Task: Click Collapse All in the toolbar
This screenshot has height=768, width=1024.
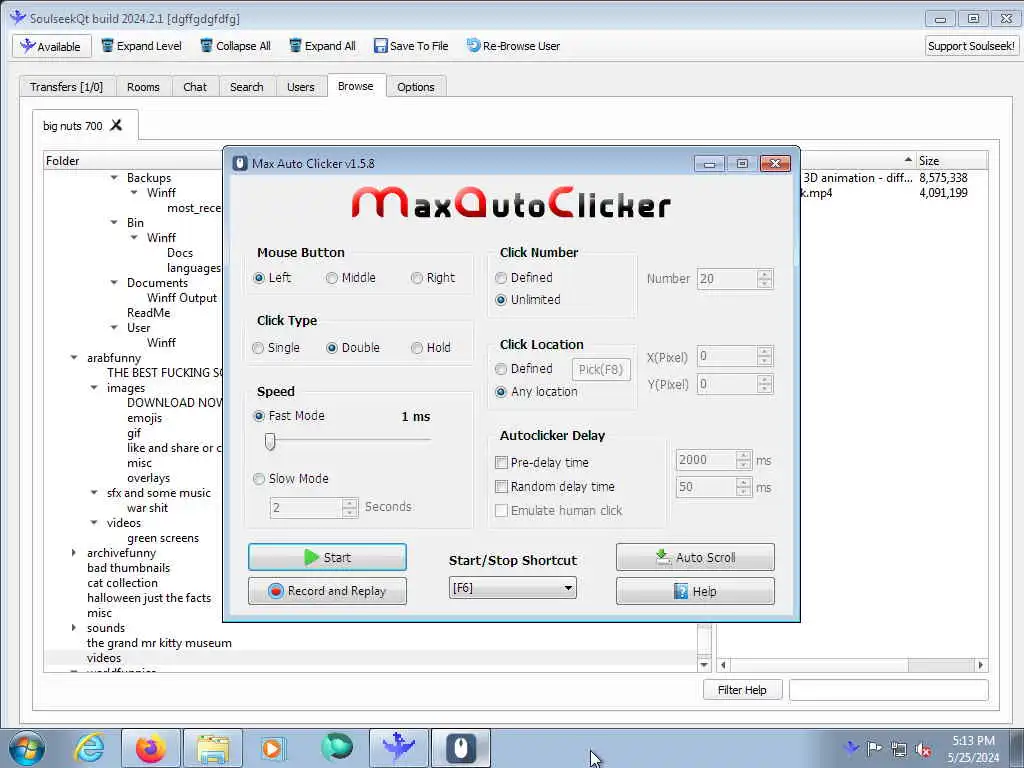Action: [x=235, y=46]
